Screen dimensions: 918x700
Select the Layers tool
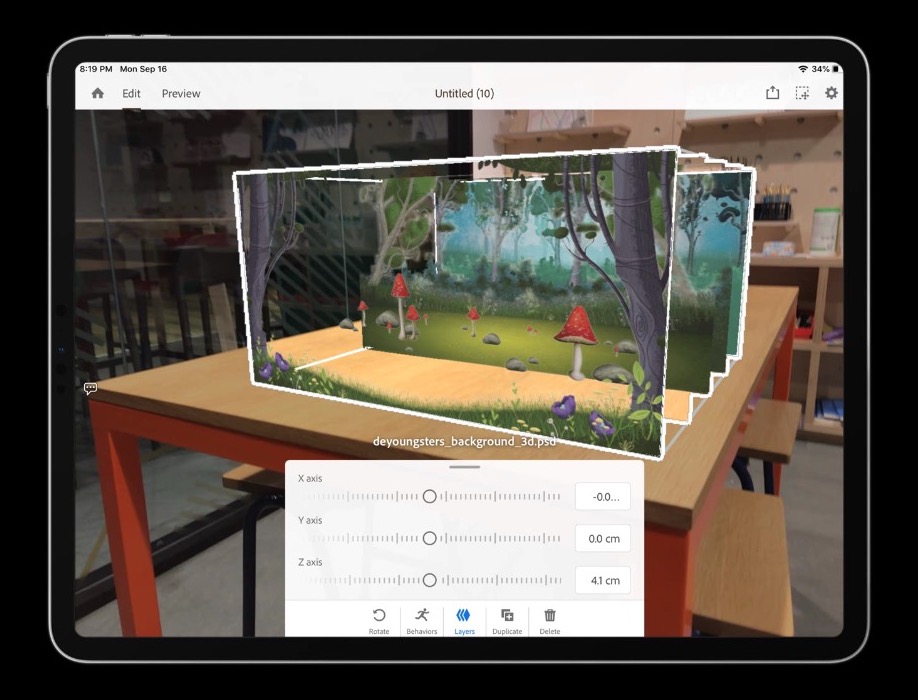click(464, 621)
